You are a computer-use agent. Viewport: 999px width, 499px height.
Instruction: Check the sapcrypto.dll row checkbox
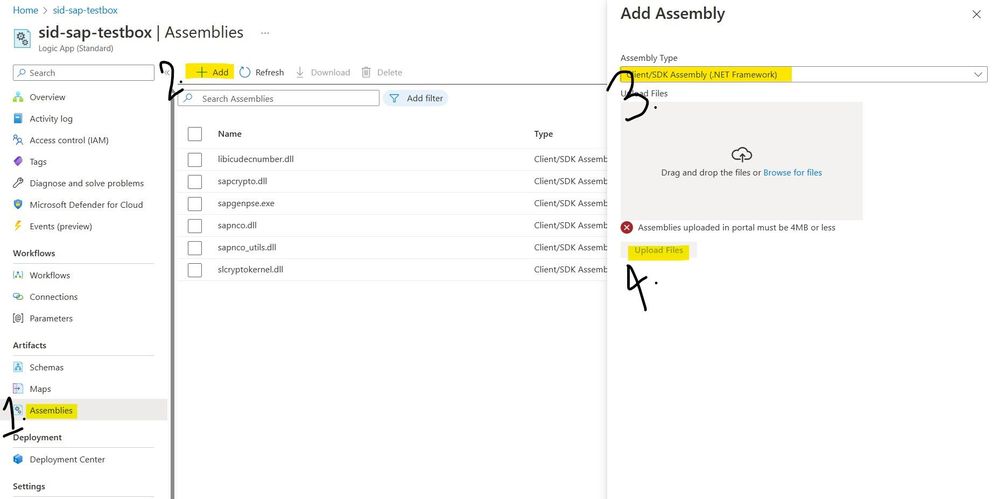[x=195, y=182]
